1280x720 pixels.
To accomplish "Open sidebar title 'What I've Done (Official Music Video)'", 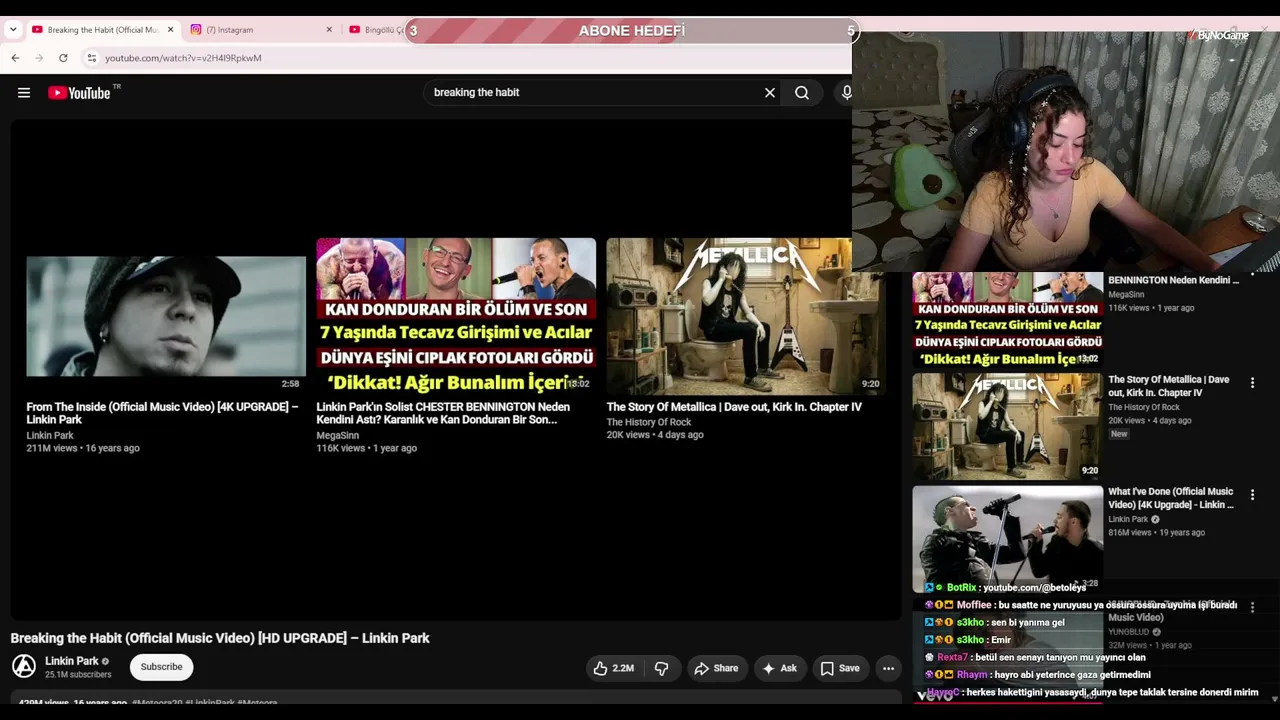I will (x=1171, y=498).
